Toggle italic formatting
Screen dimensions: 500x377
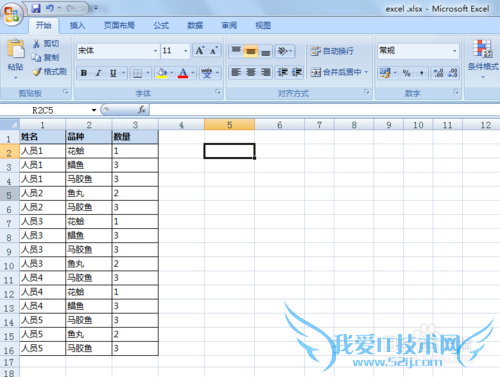point(98,73)
